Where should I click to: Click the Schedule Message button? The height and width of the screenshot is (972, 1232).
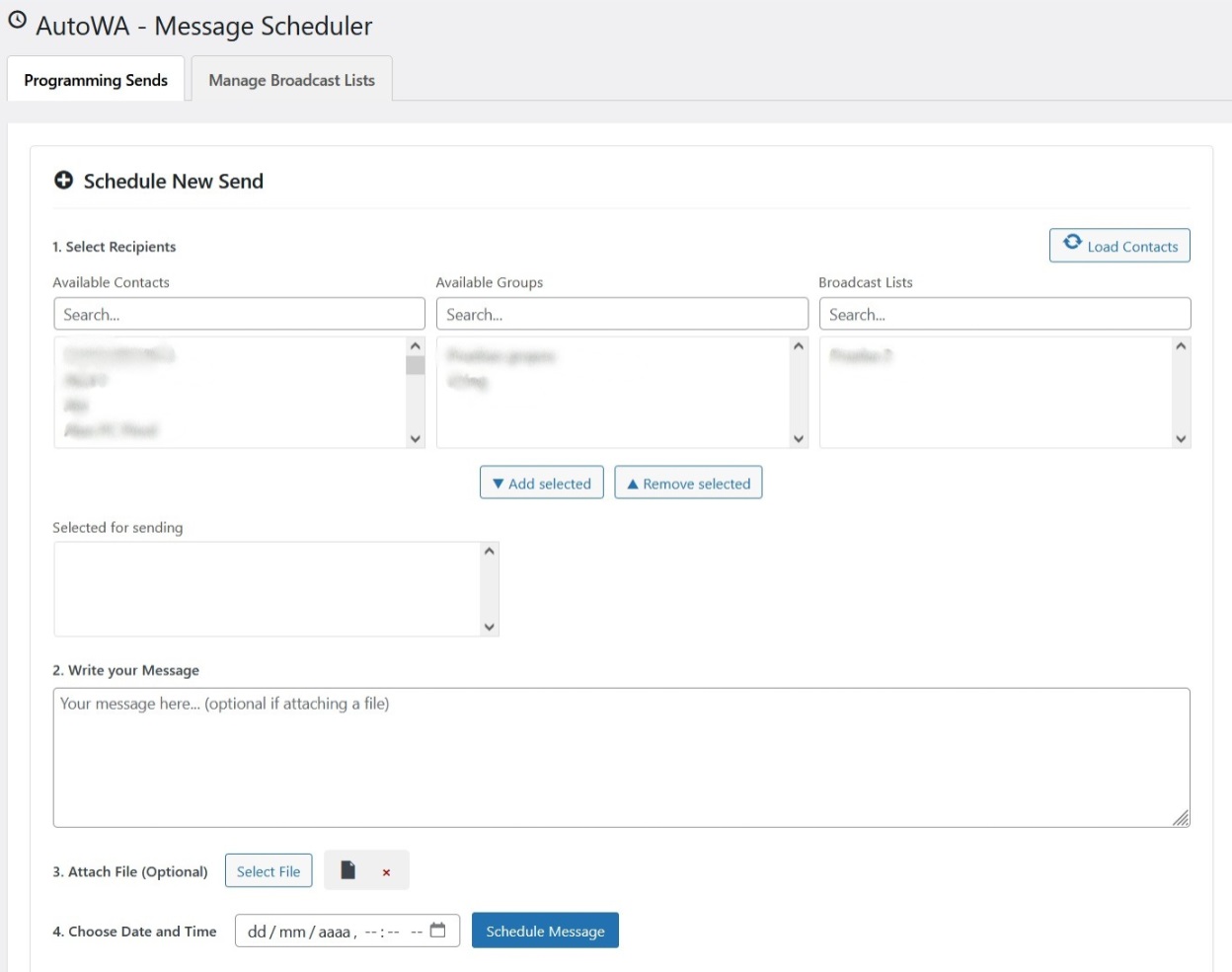(545, 931)
